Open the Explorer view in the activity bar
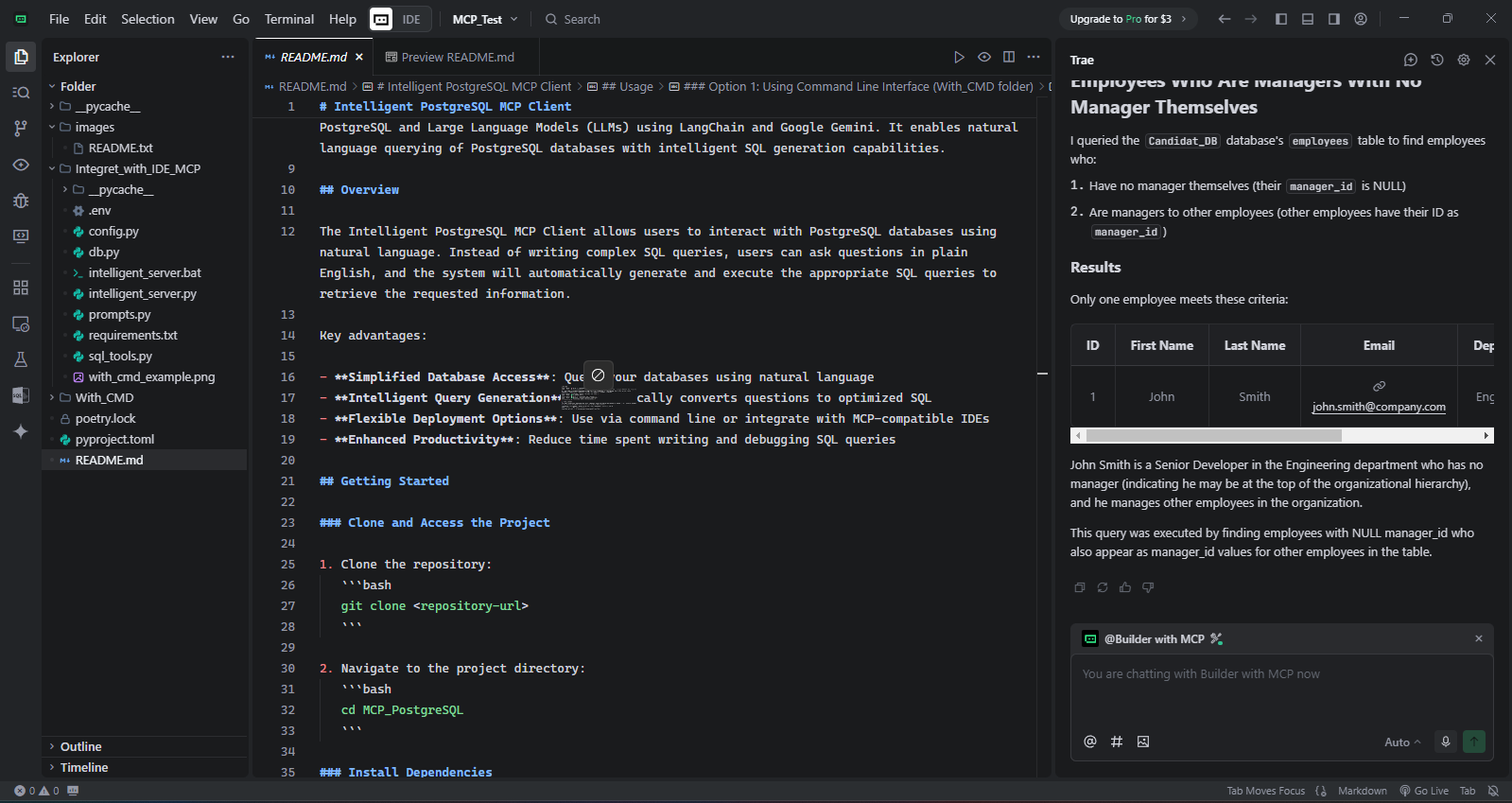This screenshot has height=803, width=1512. (x=21, y=57)
